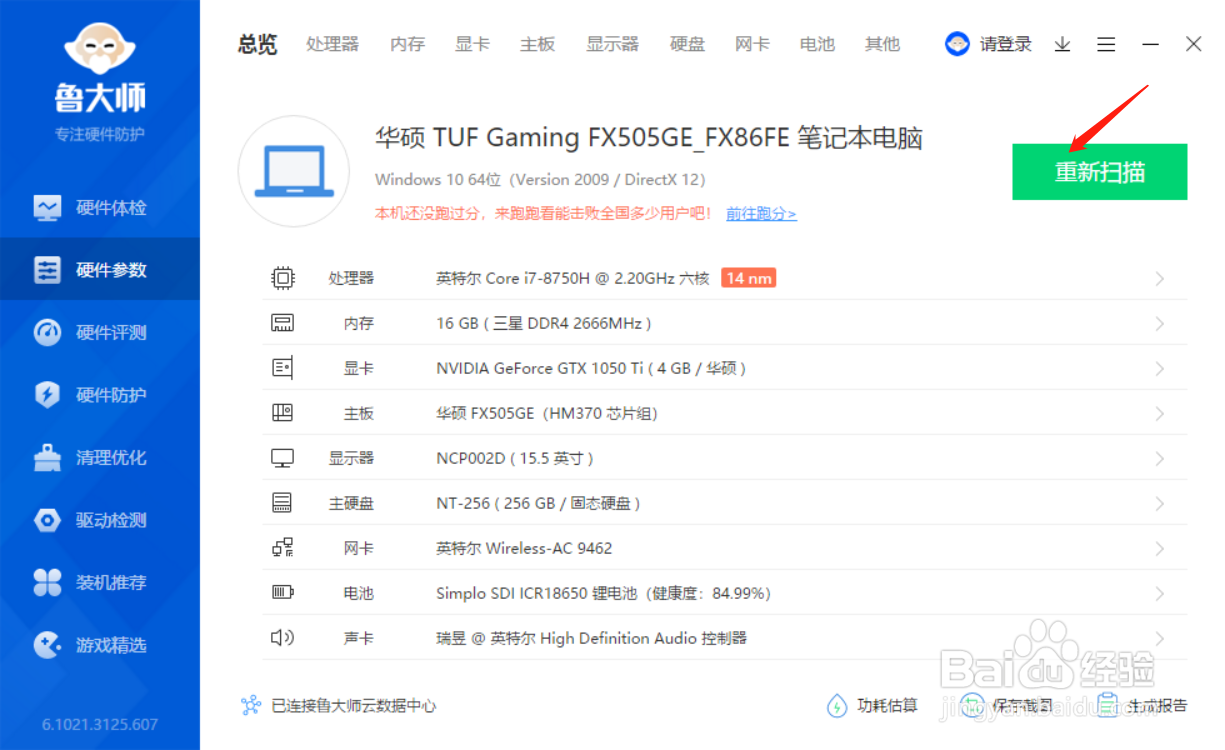Click version number 6.1021.3125.607
The width and height of the screenshot is (1225, 750).
pyautogui.click(x=100, y=724)
